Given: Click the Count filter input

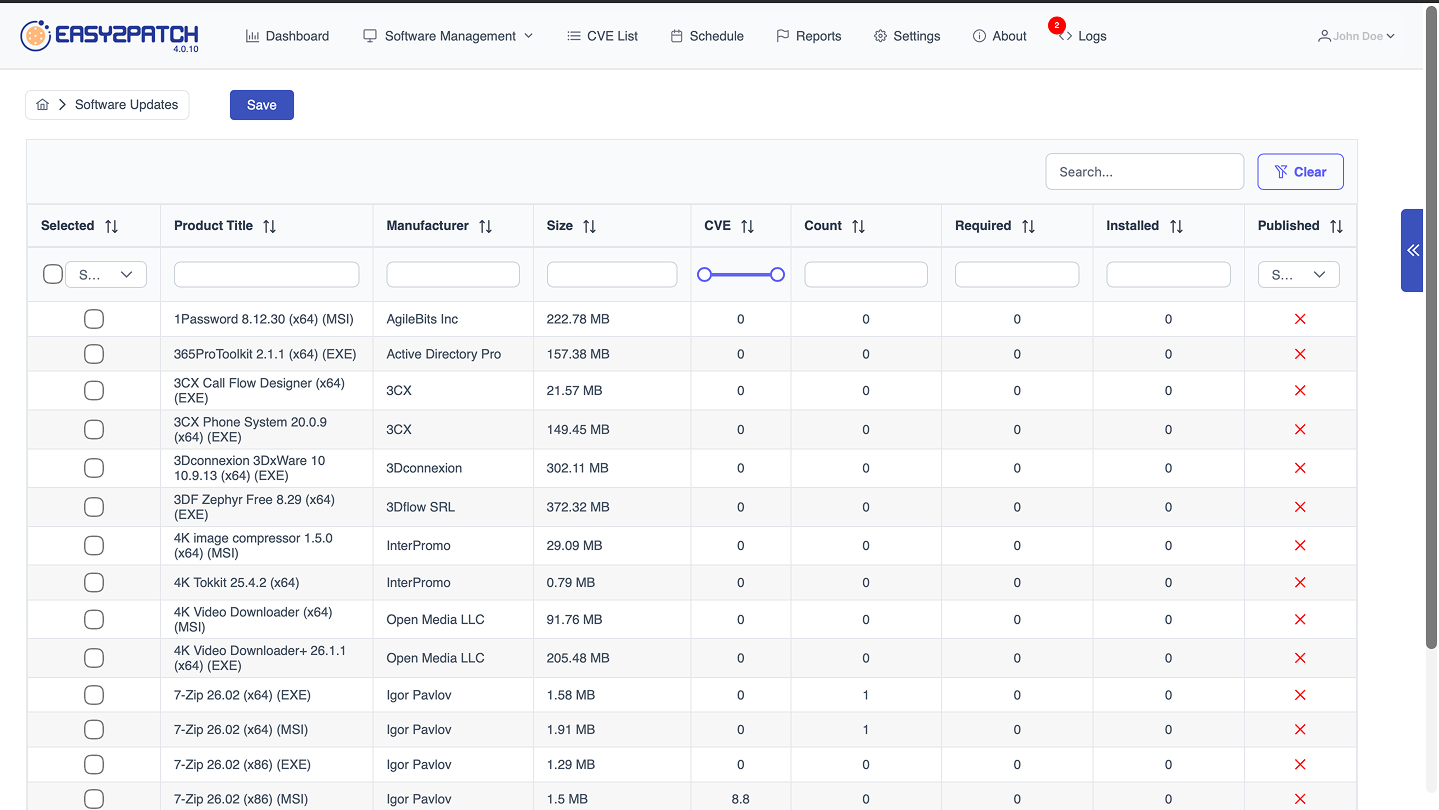Looking at the screenshot, I should (866, 274).
